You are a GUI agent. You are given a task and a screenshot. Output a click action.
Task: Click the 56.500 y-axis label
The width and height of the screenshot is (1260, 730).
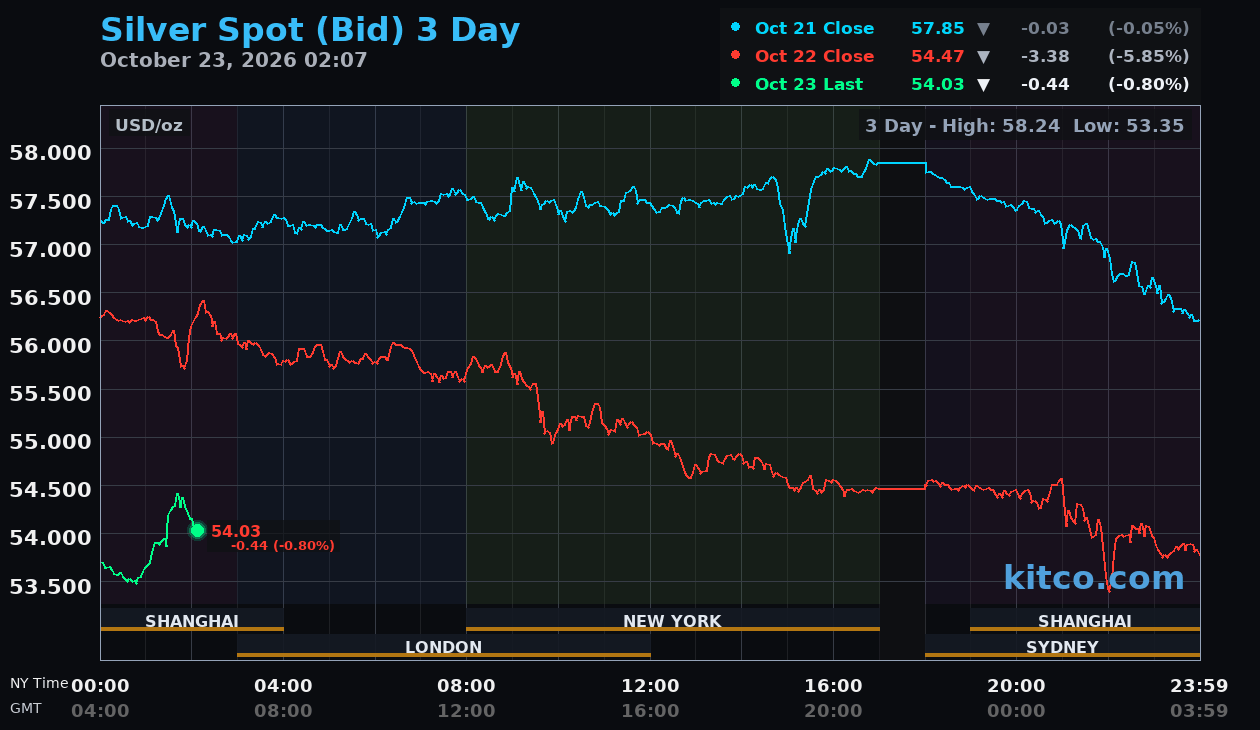[50, 296]
